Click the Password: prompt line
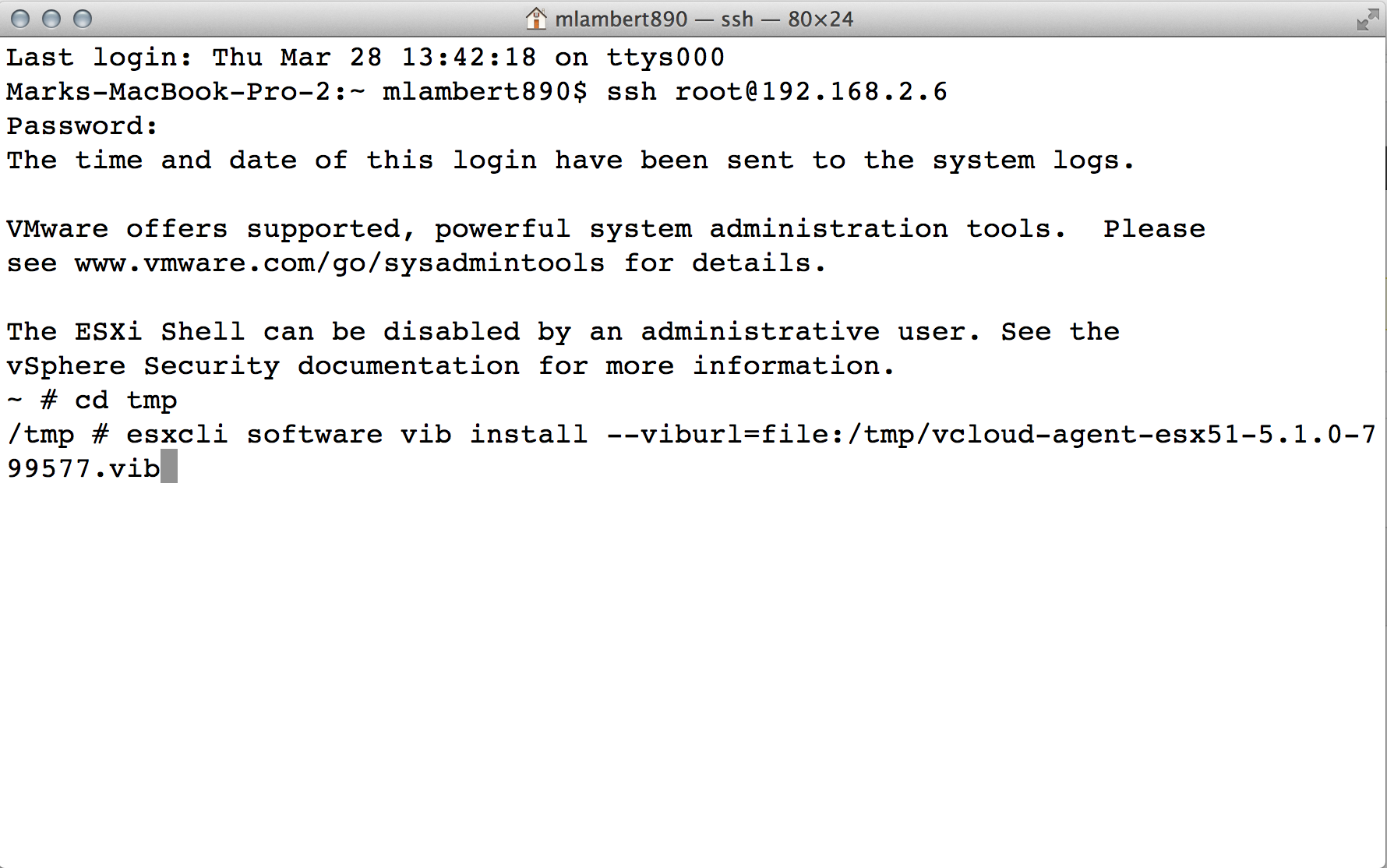 (x=82, y=126)
